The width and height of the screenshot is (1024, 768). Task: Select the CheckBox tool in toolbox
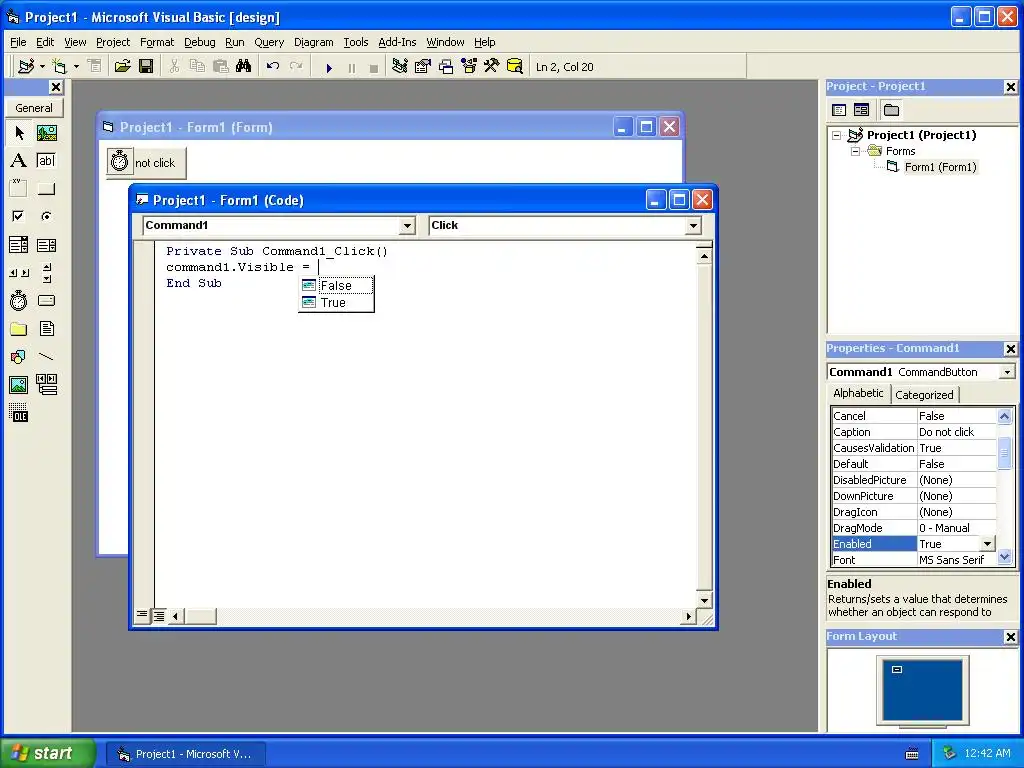(x=19, y=216)
